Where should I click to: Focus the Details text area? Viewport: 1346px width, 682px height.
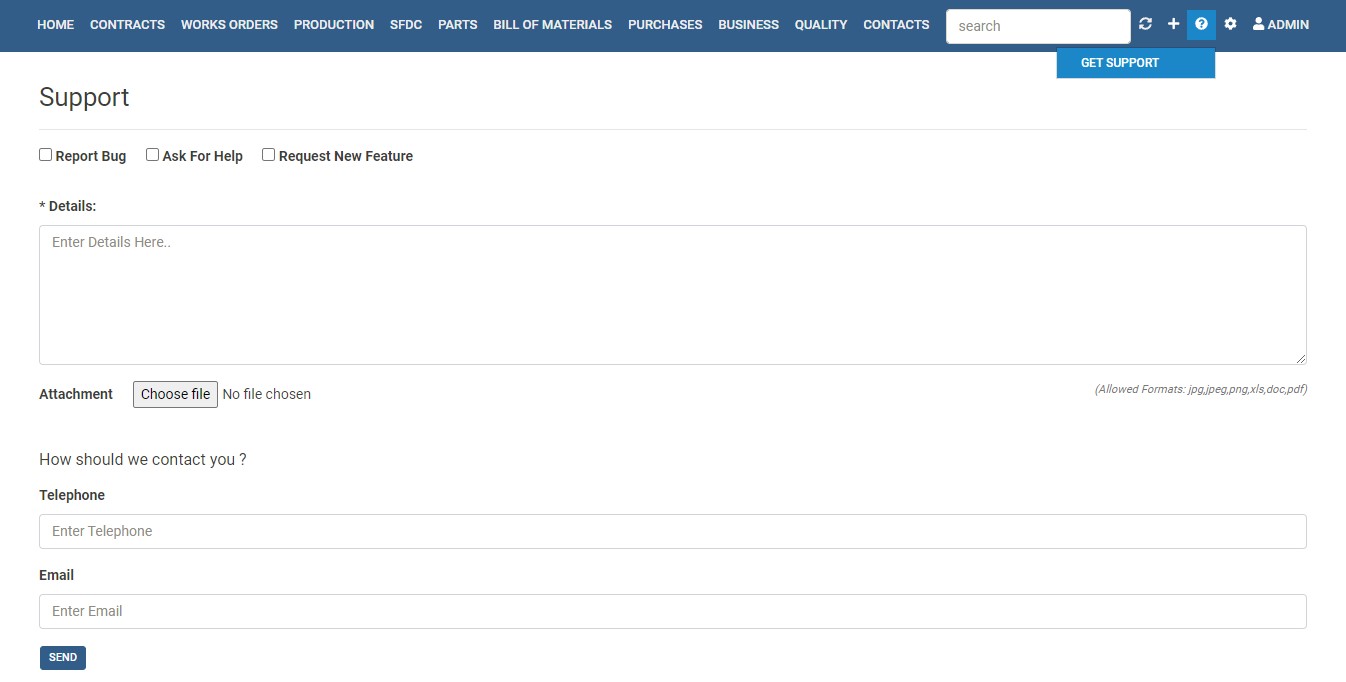coord(672,295)
